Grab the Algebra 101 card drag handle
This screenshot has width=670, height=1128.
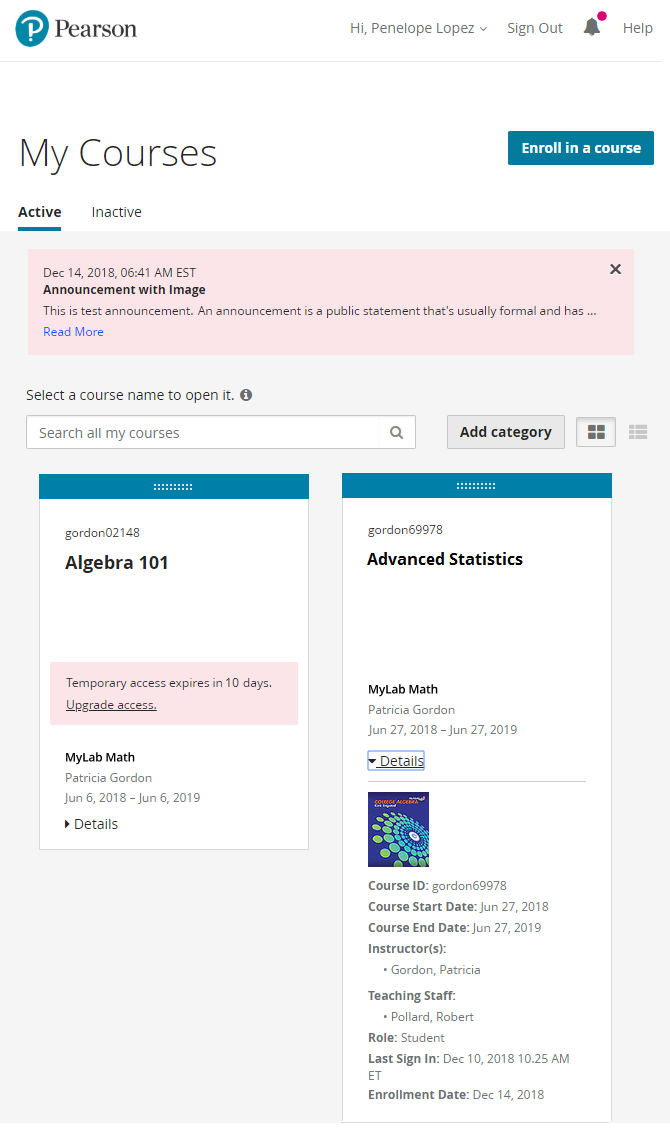pyautogui.click(x=173, y=486)
